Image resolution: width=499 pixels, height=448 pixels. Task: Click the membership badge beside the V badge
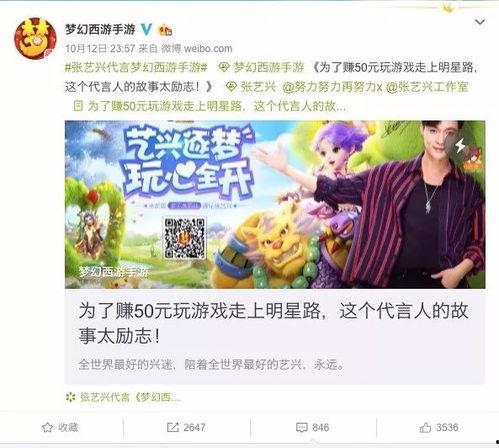[x=165, y=30]
